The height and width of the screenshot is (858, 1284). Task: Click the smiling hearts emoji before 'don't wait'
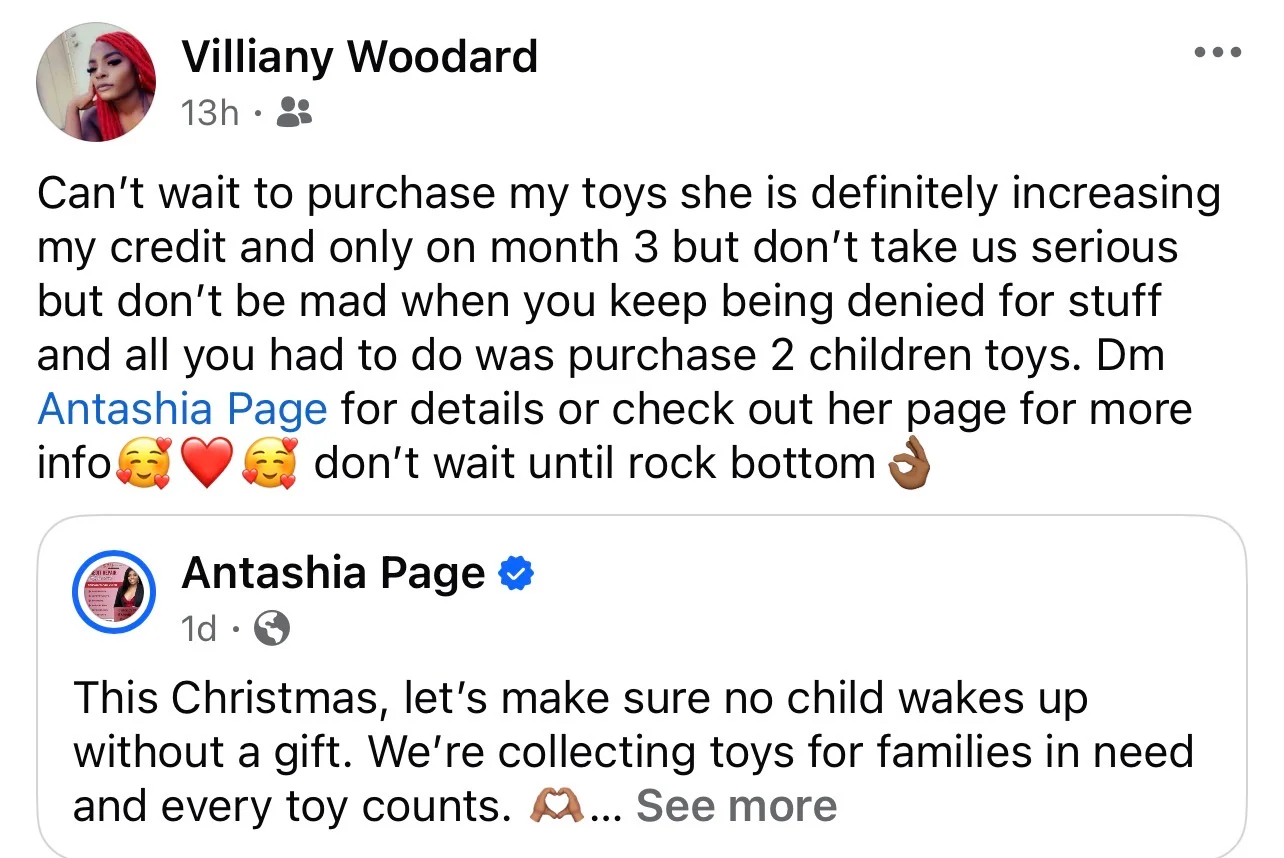pos(270,465)
